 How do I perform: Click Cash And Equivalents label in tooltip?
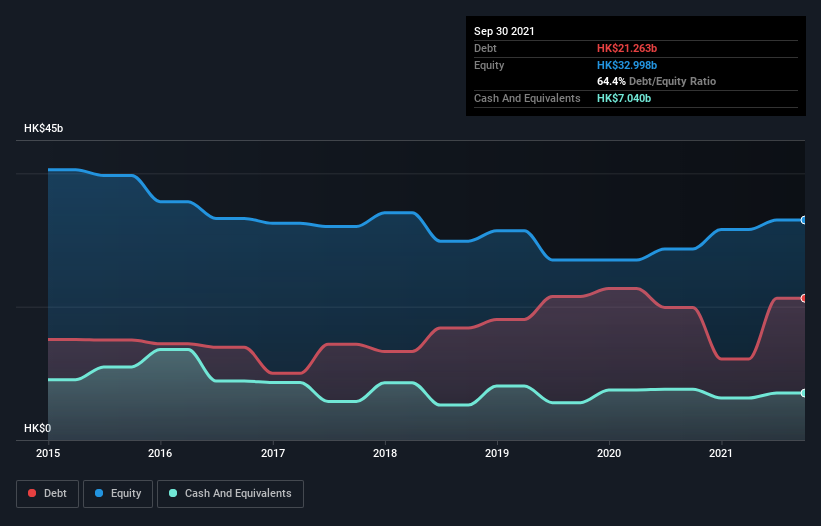[x=527, y=98]
